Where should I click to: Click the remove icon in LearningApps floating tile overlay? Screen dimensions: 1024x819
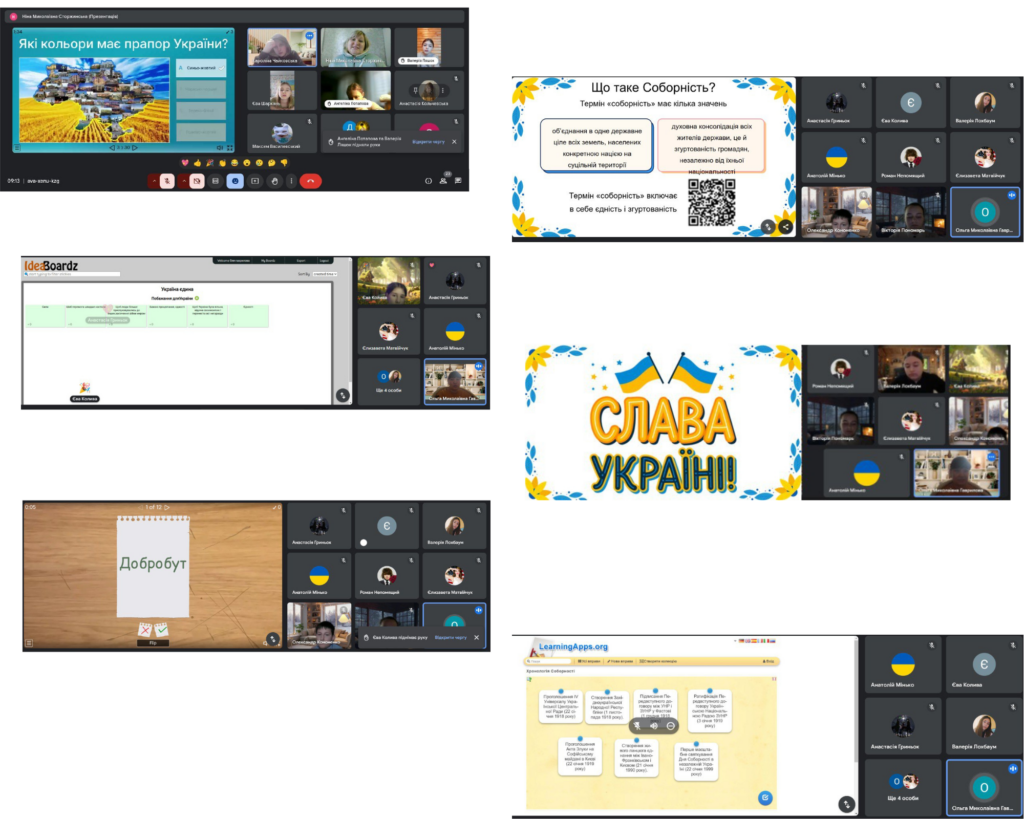click(x=670, y=726)
